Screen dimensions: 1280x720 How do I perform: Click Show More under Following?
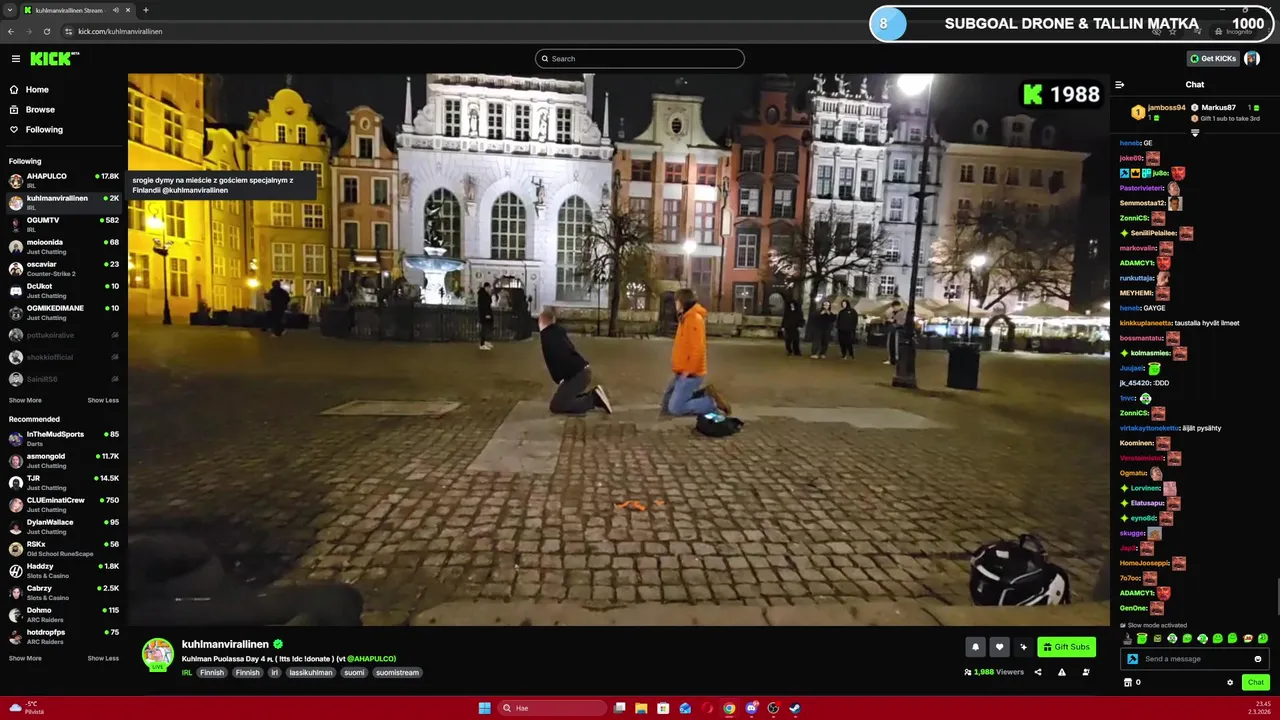(x=25, y=400)
